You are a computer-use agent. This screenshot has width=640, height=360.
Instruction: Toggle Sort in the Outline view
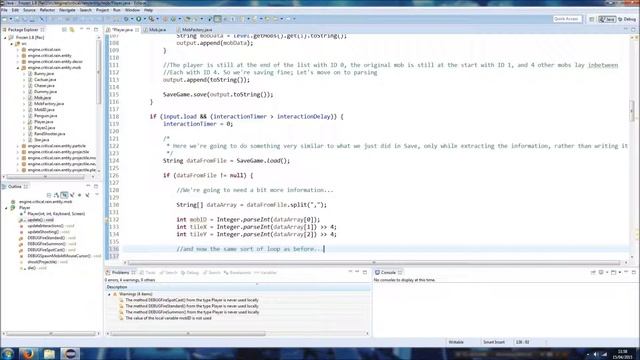click(56, 195)
